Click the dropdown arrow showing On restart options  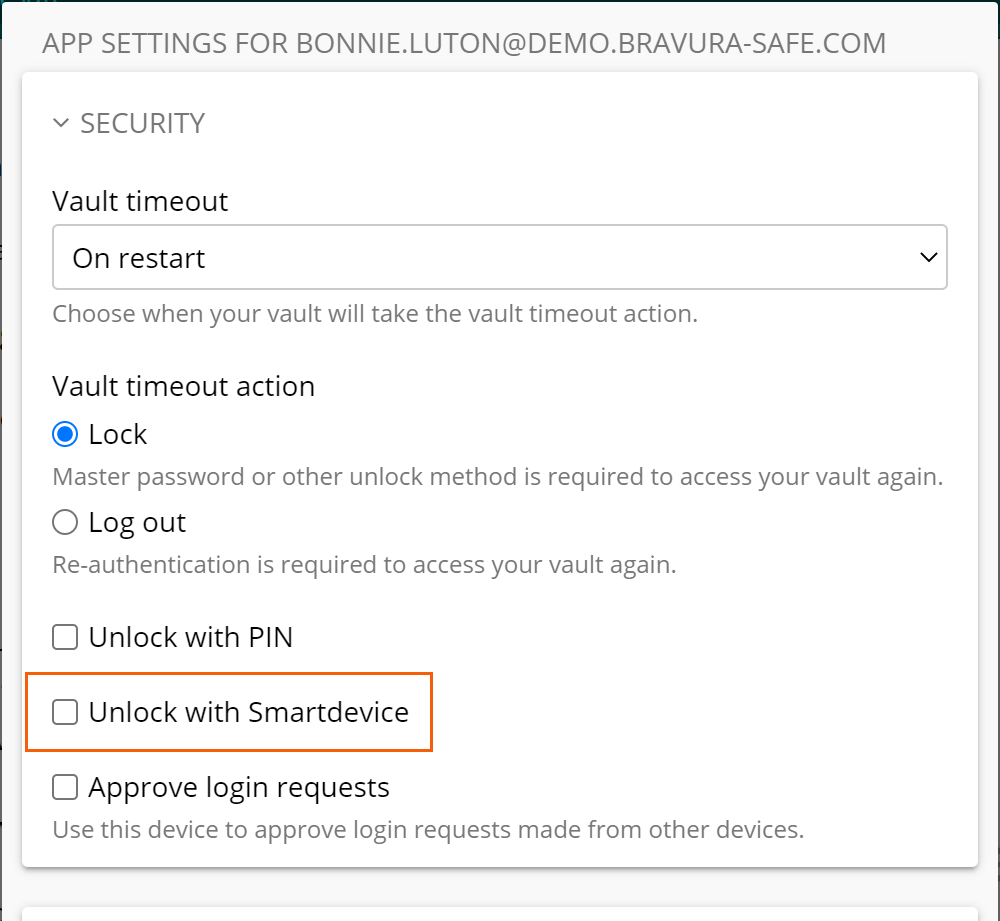coord(929,257)
